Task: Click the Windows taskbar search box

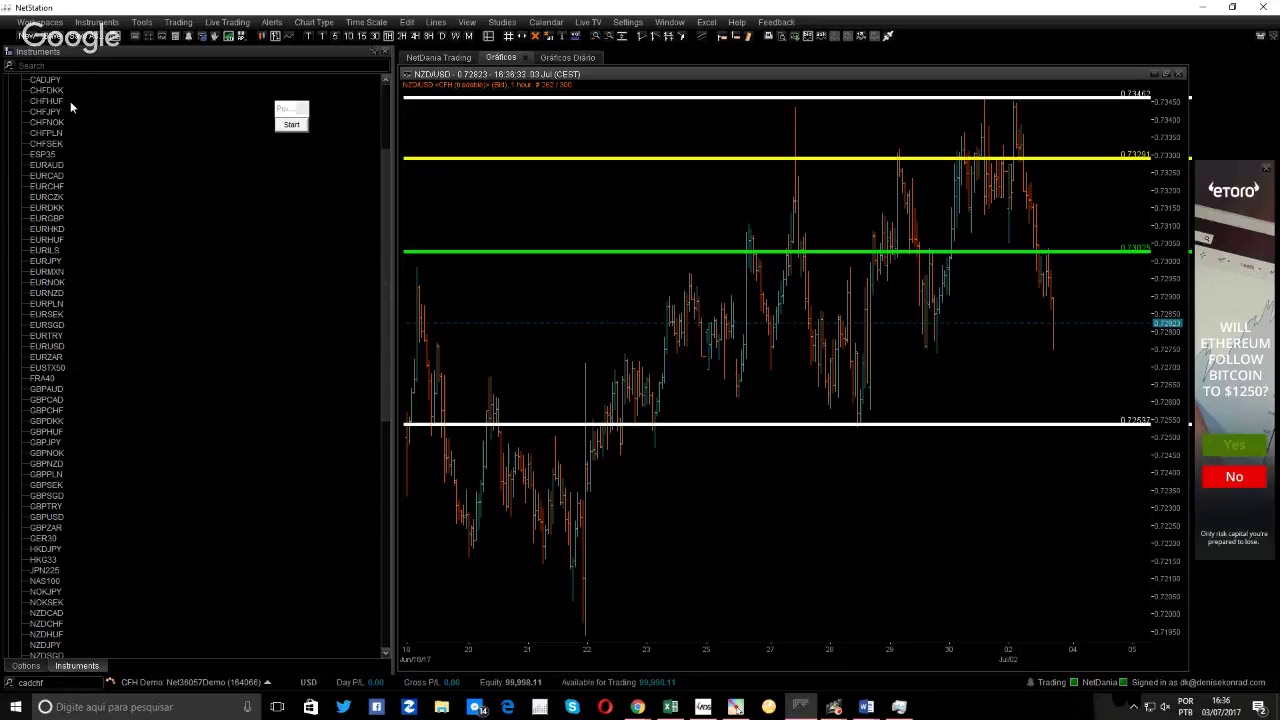Action: (145, 707)
